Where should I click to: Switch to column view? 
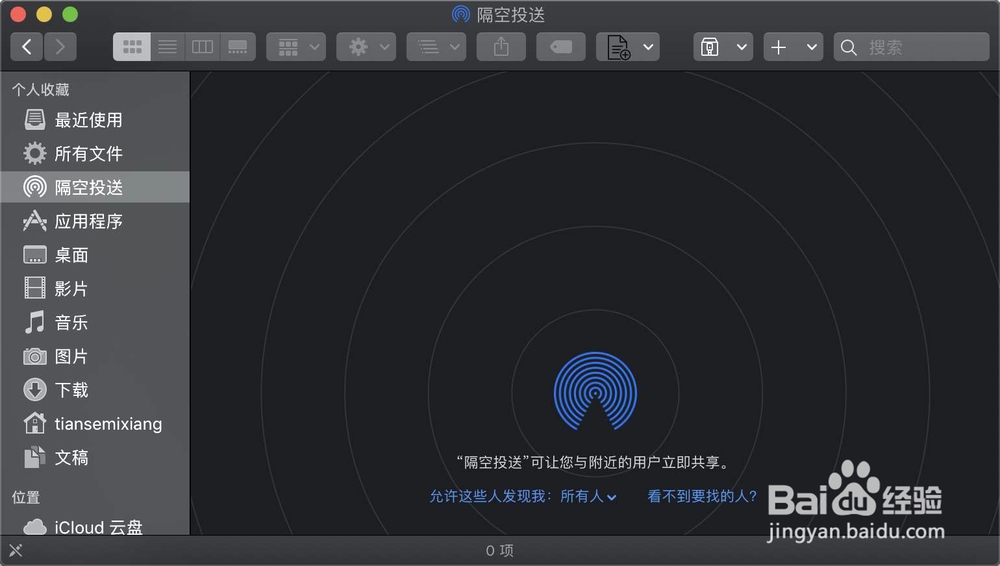[x=202, y=47]
